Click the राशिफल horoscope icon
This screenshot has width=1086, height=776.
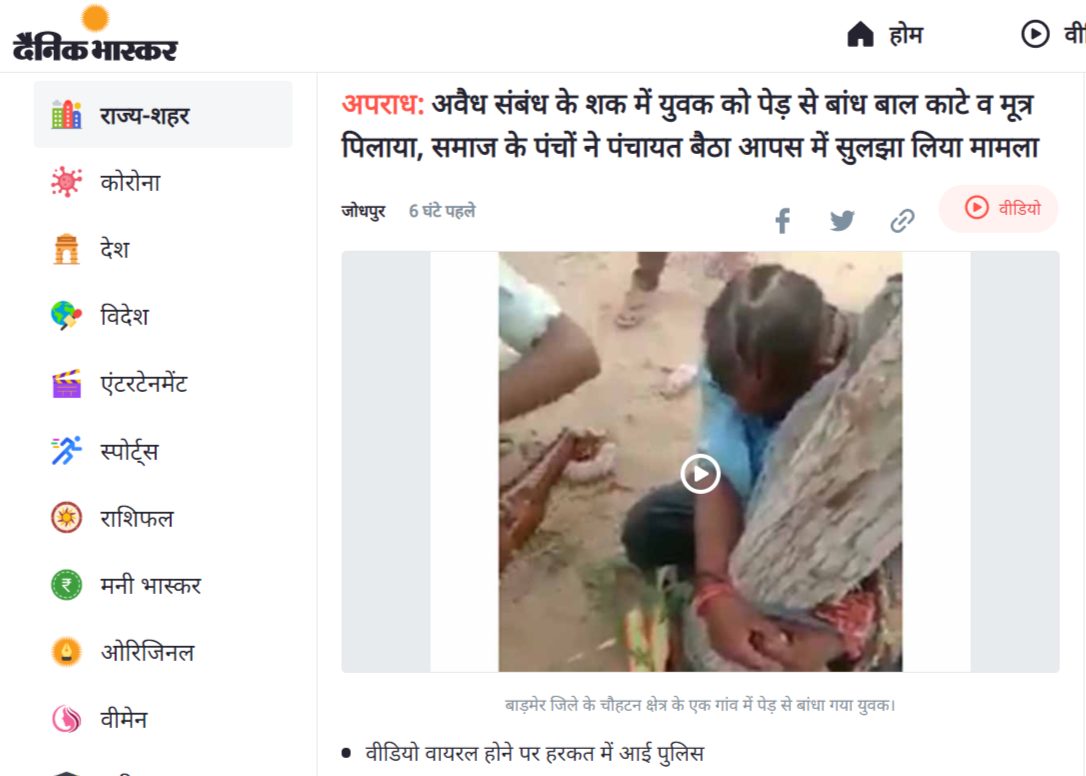pos(66,518)
